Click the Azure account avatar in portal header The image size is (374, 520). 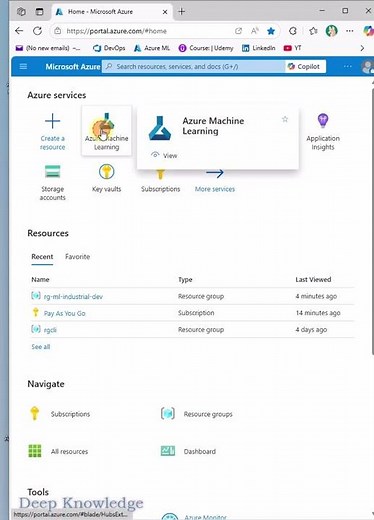[367, 67]
